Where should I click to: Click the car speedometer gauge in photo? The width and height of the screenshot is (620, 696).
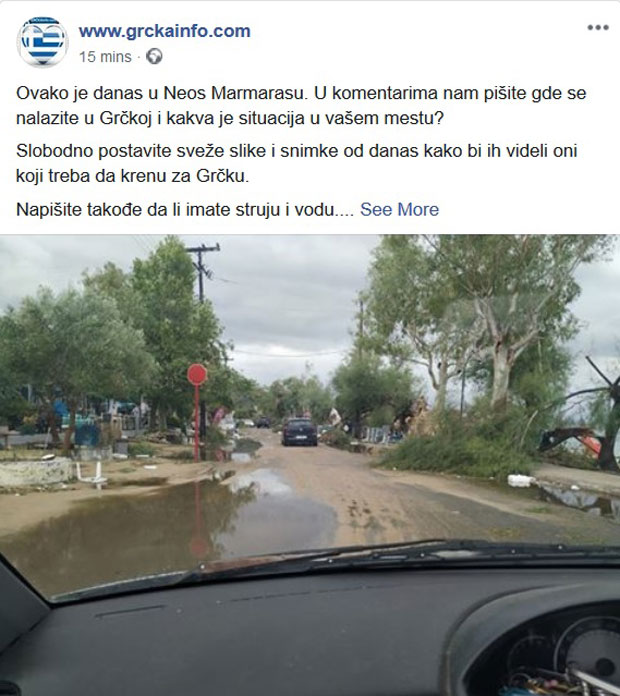(589, 644)
